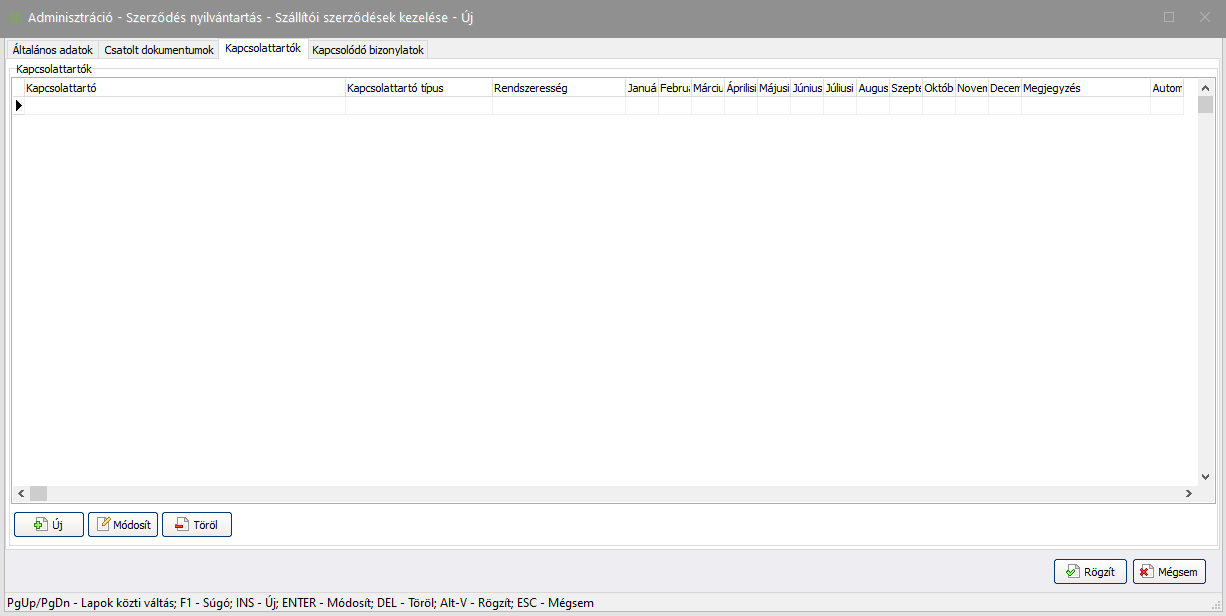
Task: Click the horizontal scrollbar right arrow
Action: pyautogui.click(x=1189, y=493)
